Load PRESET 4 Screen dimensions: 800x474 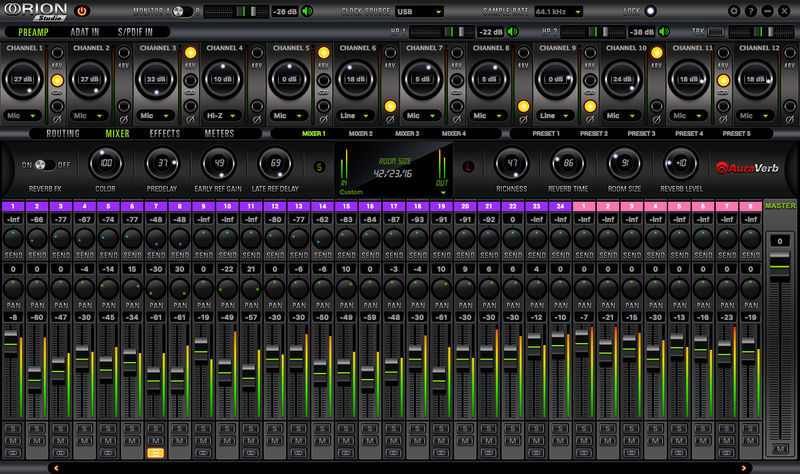[x=689, y=134]
